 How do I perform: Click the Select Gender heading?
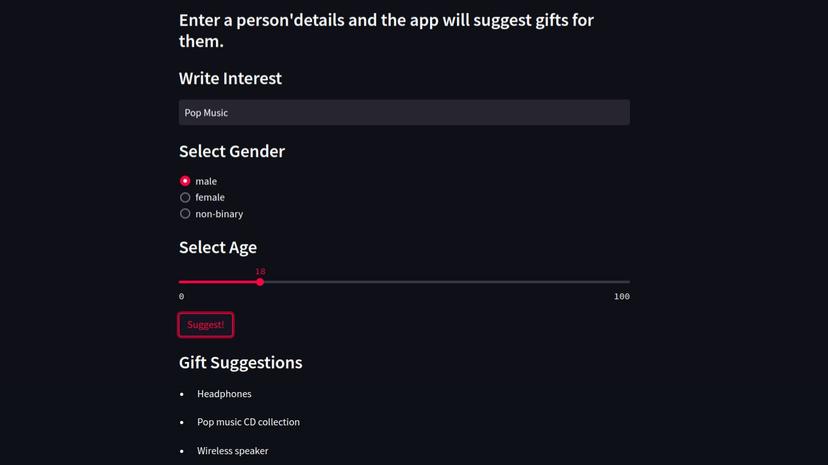coord(232,151)
